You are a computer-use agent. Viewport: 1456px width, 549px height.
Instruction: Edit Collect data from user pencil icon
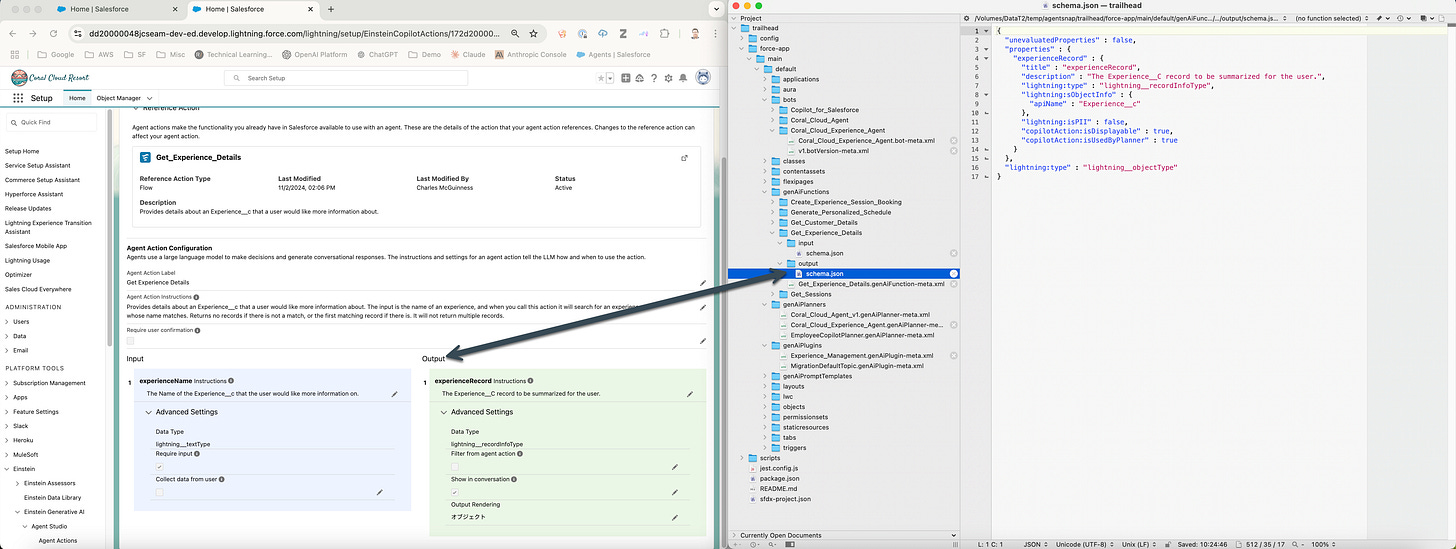(379, 492)
